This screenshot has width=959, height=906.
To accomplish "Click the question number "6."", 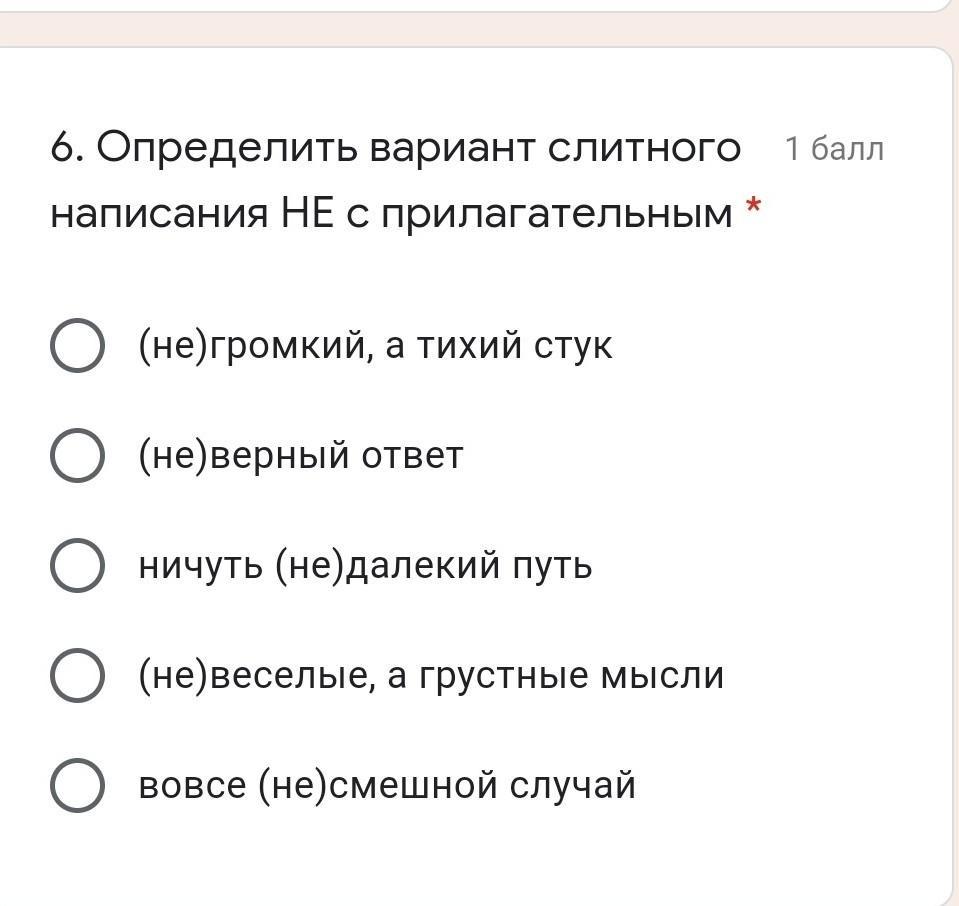I will (x=68, y=149).
